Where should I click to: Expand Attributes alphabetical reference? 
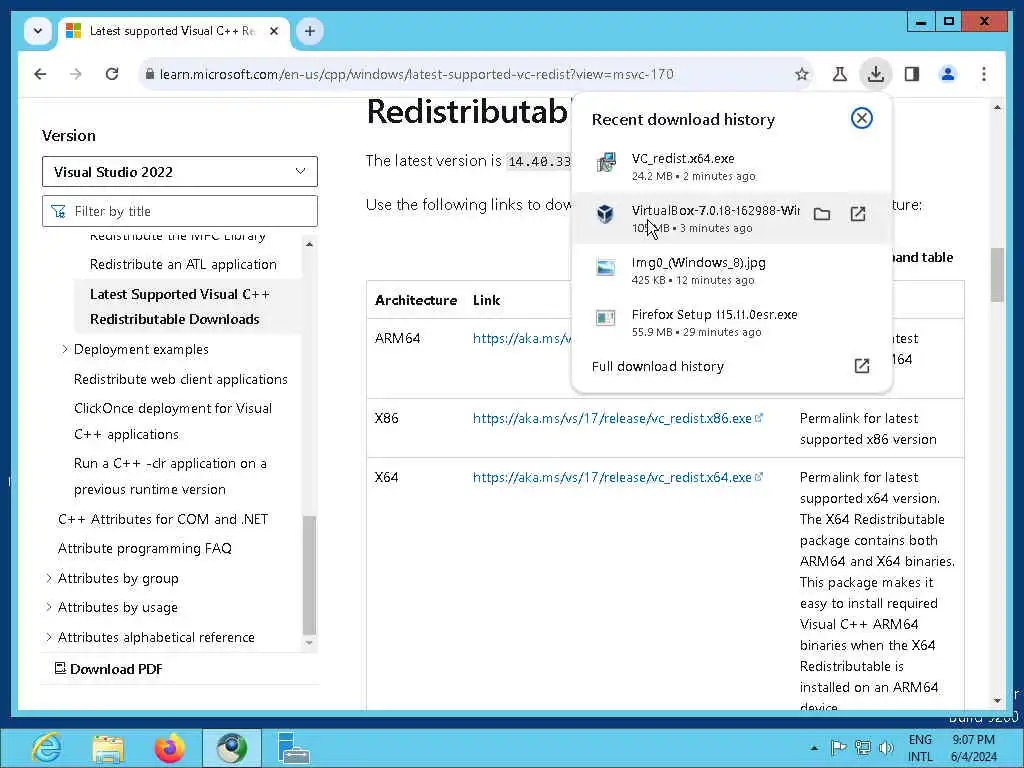coord(48,637)
